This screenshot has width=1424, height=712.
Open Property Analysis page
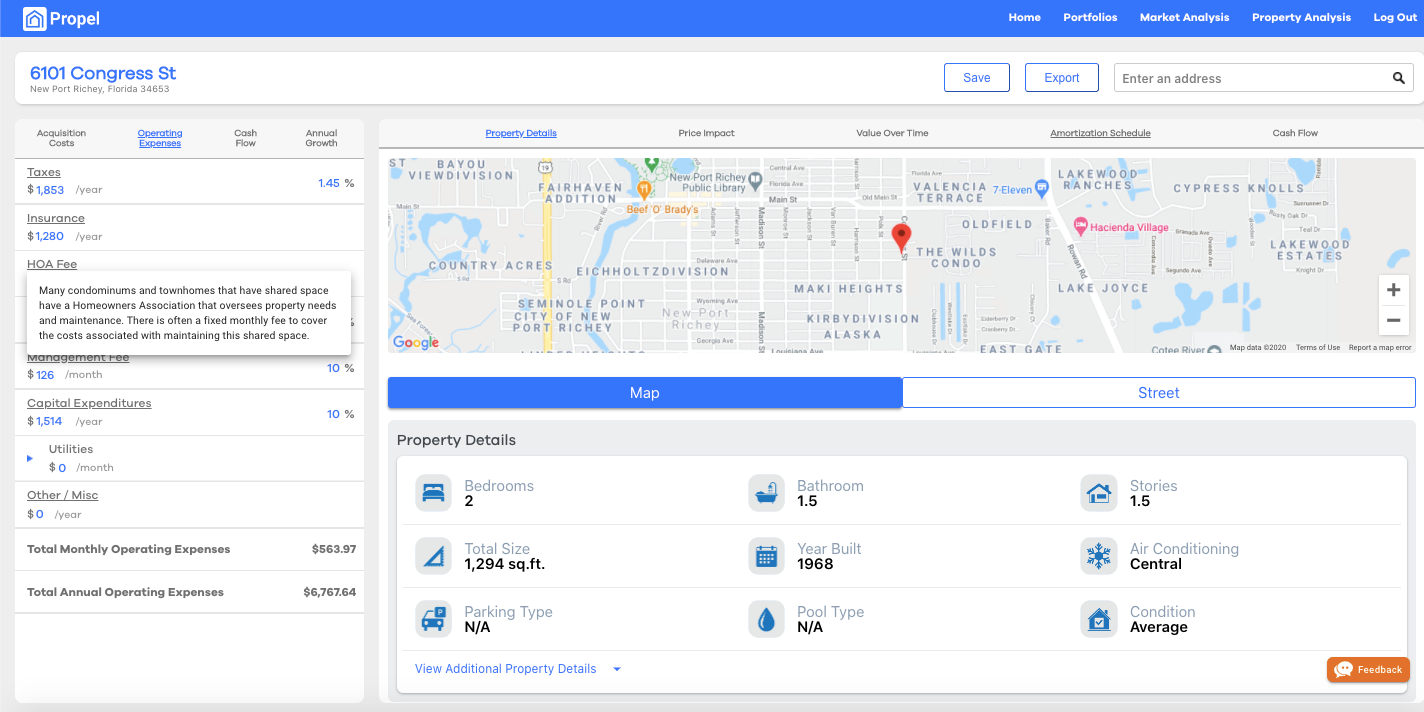pos(1301,18)
